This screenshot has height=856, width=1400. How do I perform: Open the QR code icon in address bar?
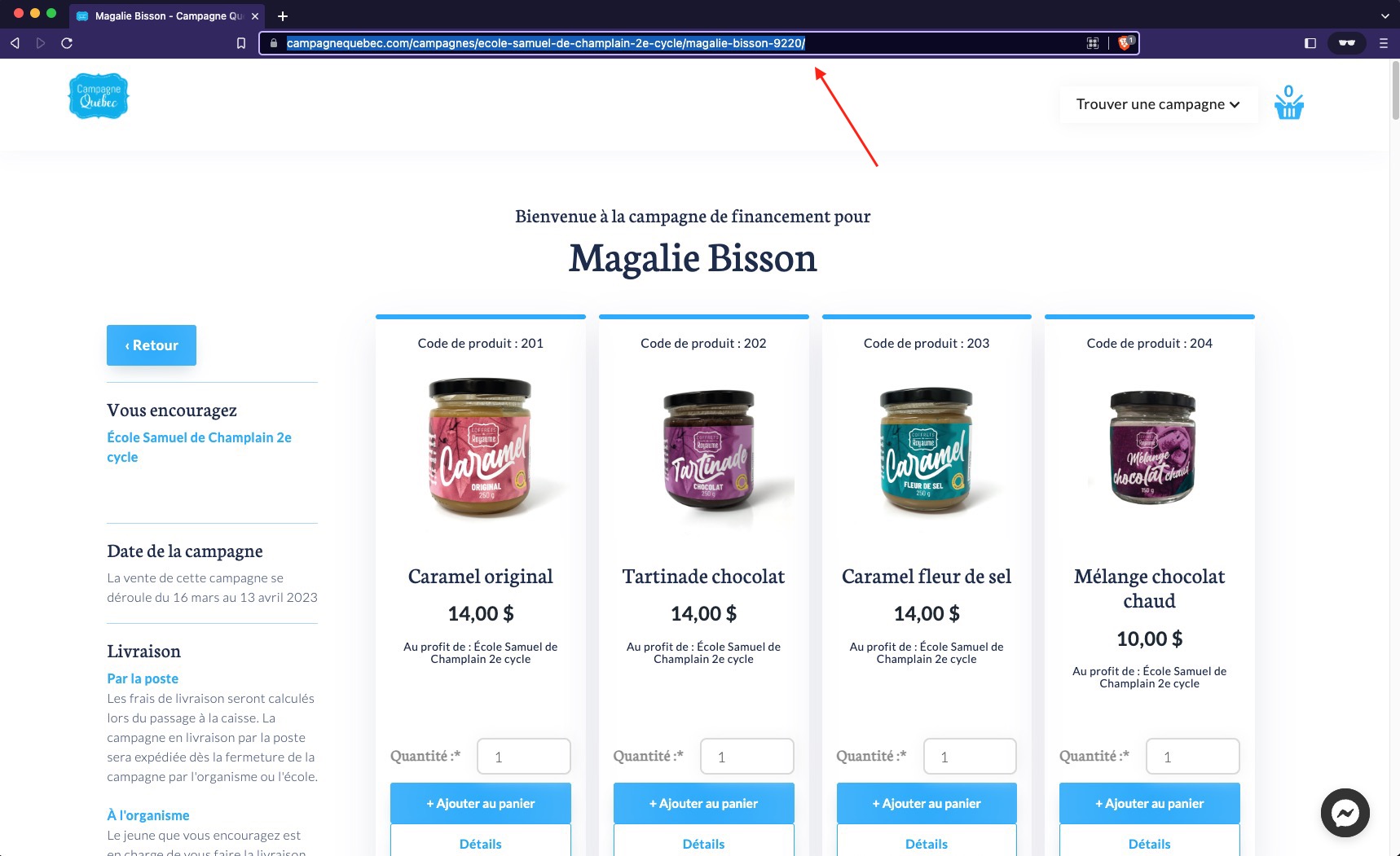[x=1093, y=43]
